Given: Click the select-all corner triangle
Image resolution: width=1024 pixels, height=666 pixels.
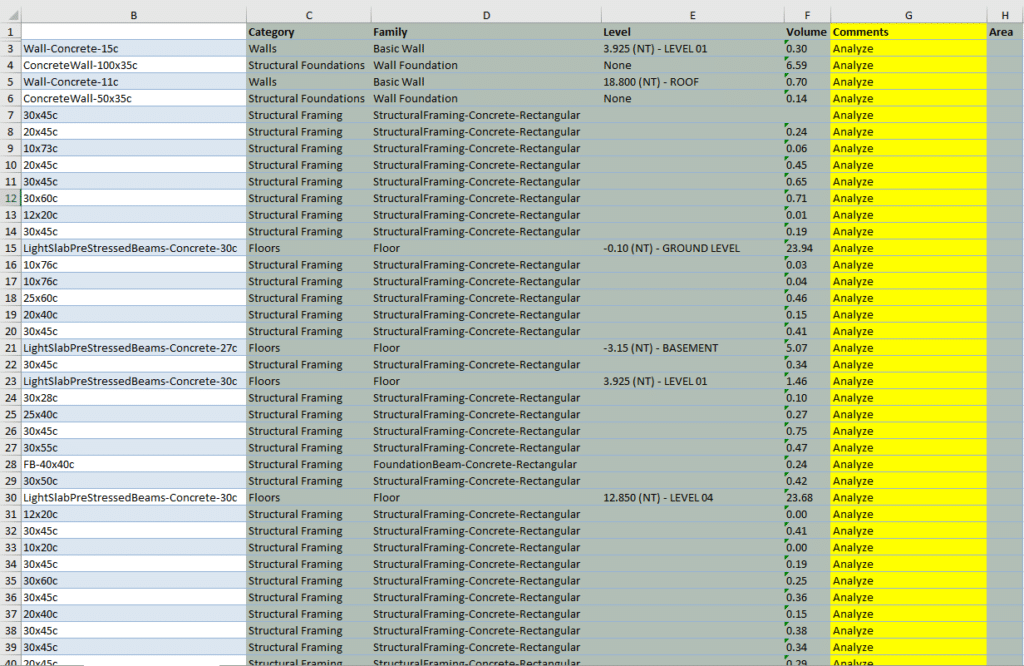Looking at the screenshot, I should [x=11, y=15].
